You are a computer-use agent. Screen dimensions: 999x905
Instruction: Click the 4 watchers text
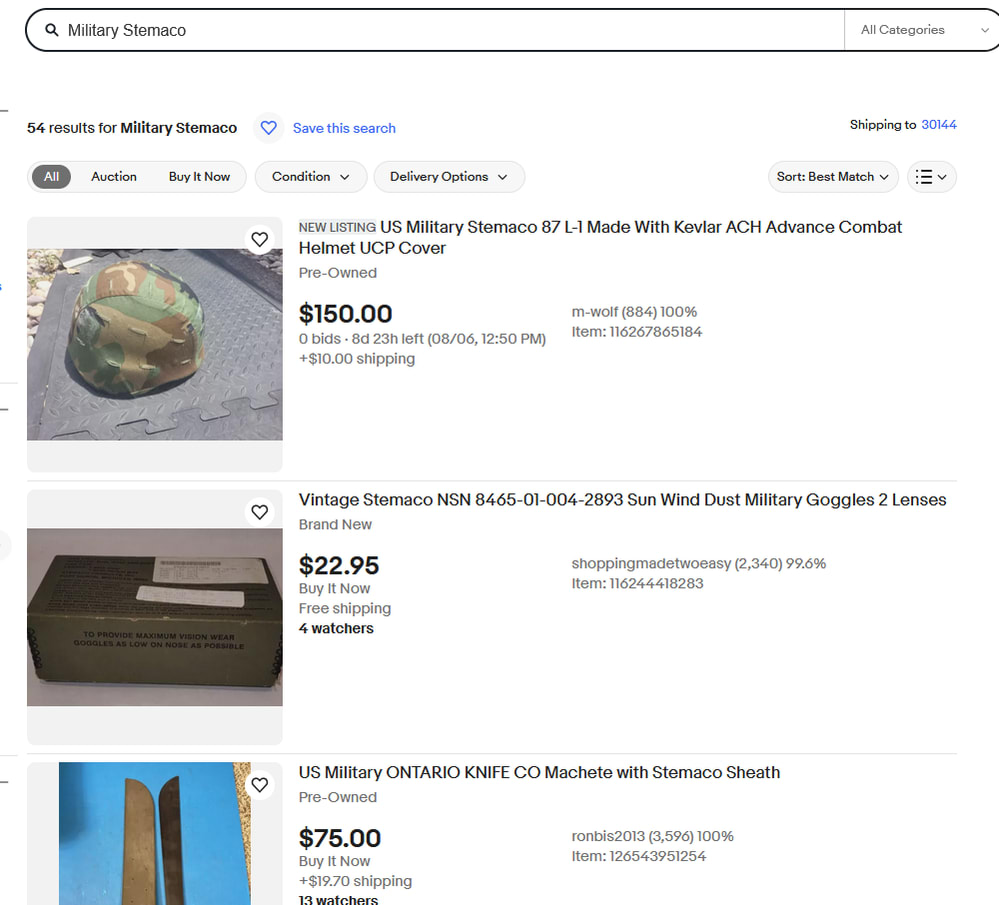(336, 628)
